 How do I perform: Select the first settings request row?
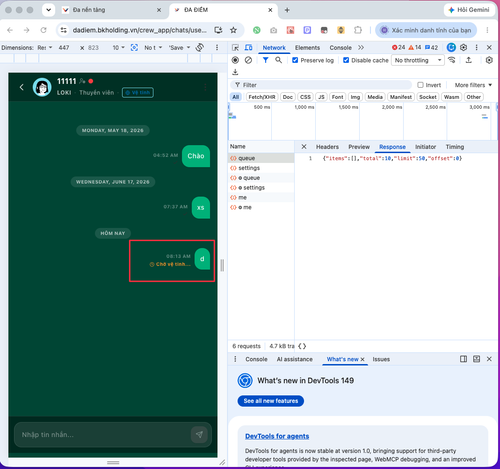coord(261,168)
